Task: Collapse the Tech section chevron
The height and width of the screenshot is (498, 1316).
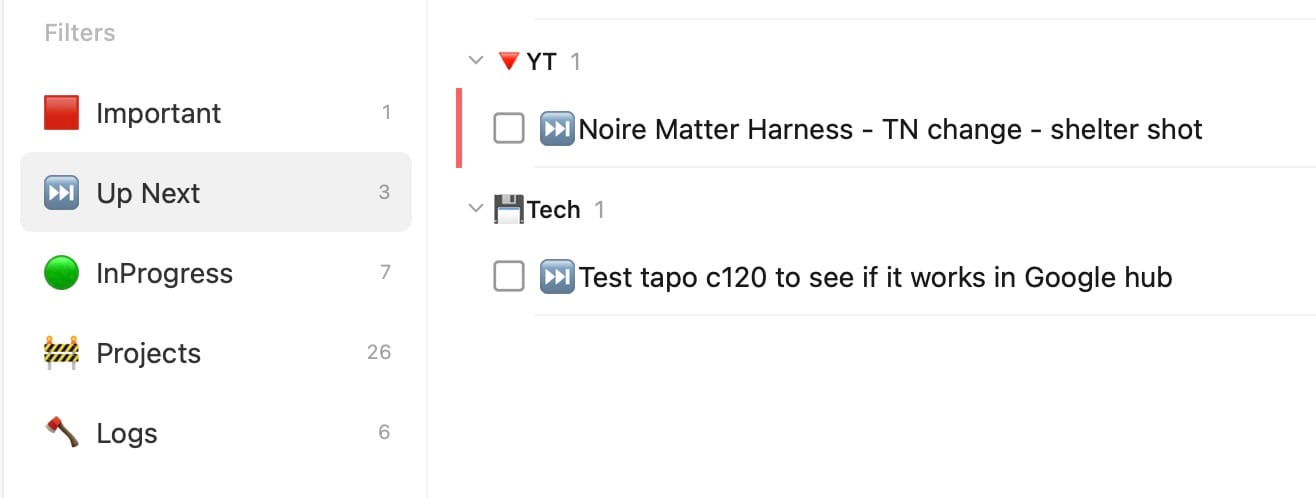Action: point(475,210)
